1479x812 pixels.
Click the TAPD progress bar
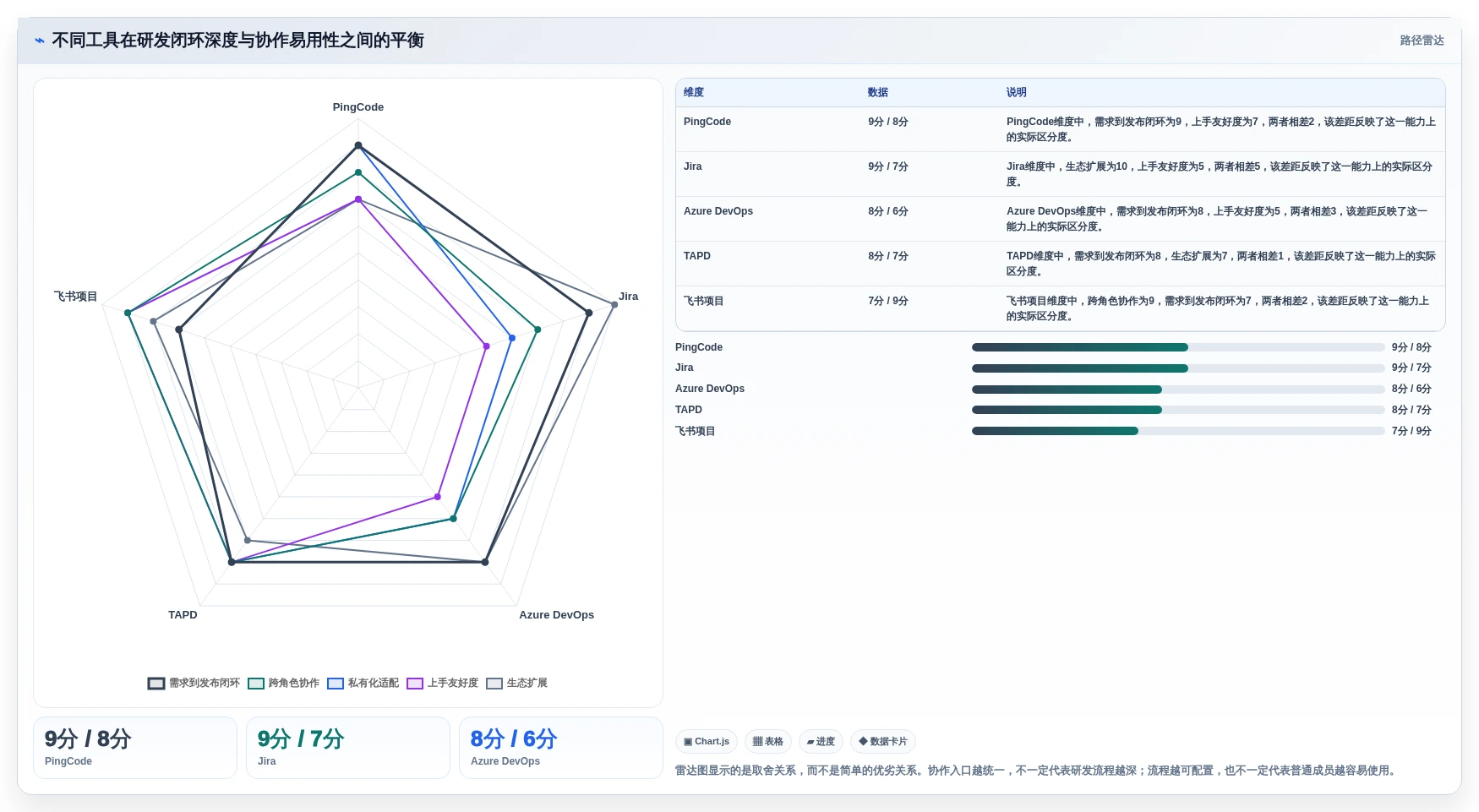point(1178,410)
